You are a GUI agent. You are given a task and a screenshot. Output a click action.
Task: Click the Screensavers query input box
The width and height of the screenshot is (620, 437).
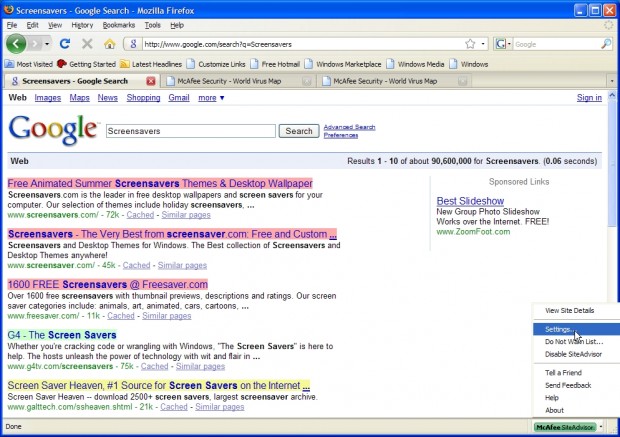coord(191,131)
